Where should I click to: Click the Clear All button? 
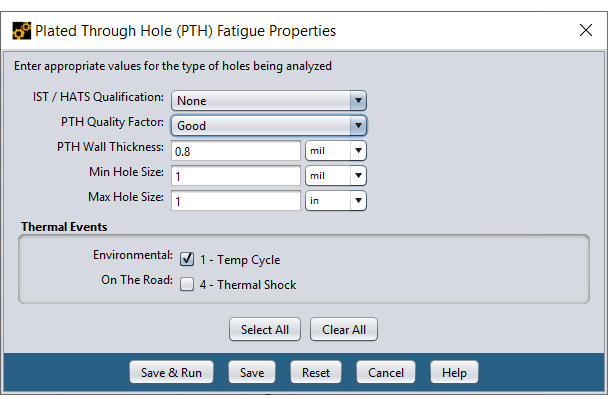pyautogui.click(x=344, y=330)
